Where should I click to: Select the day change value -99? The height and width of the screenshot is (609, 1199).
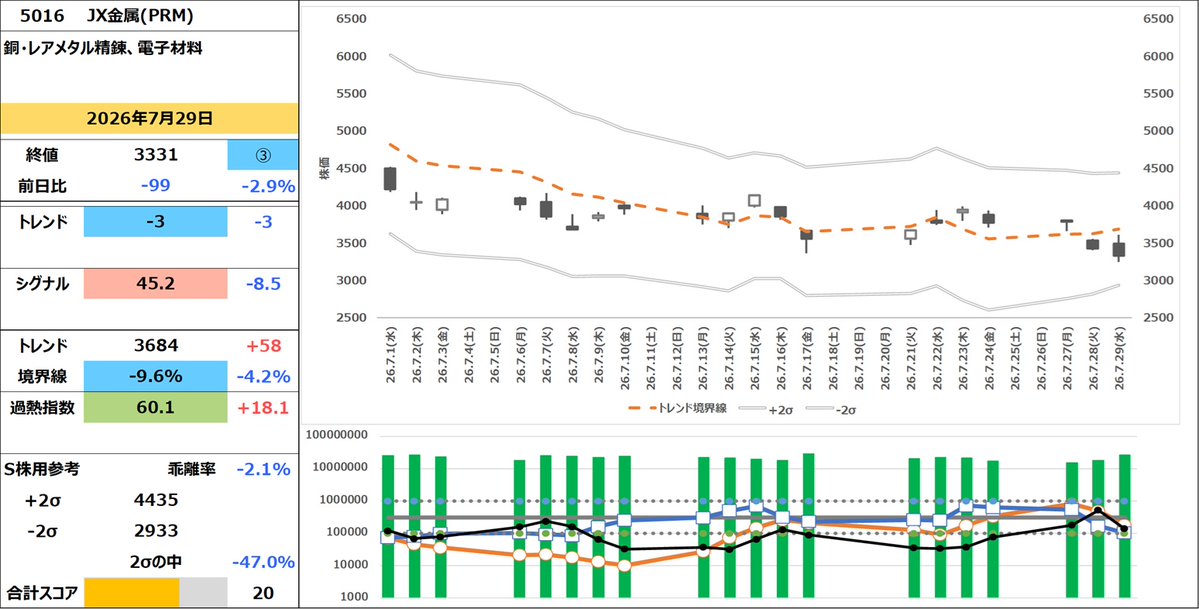pos(155,186)
